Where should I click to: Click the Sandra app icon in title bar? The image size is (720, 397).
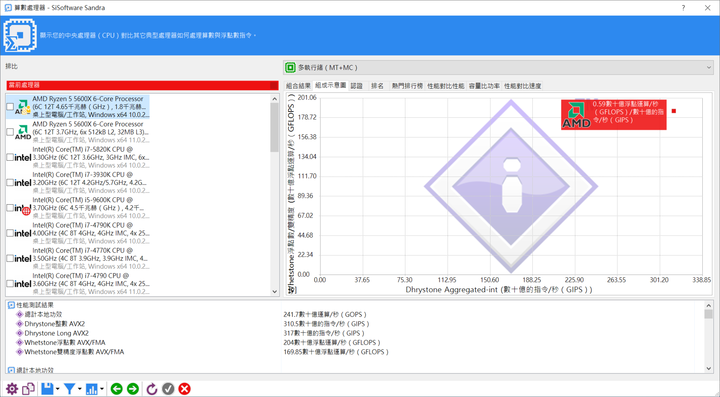[x=8, y=8]
